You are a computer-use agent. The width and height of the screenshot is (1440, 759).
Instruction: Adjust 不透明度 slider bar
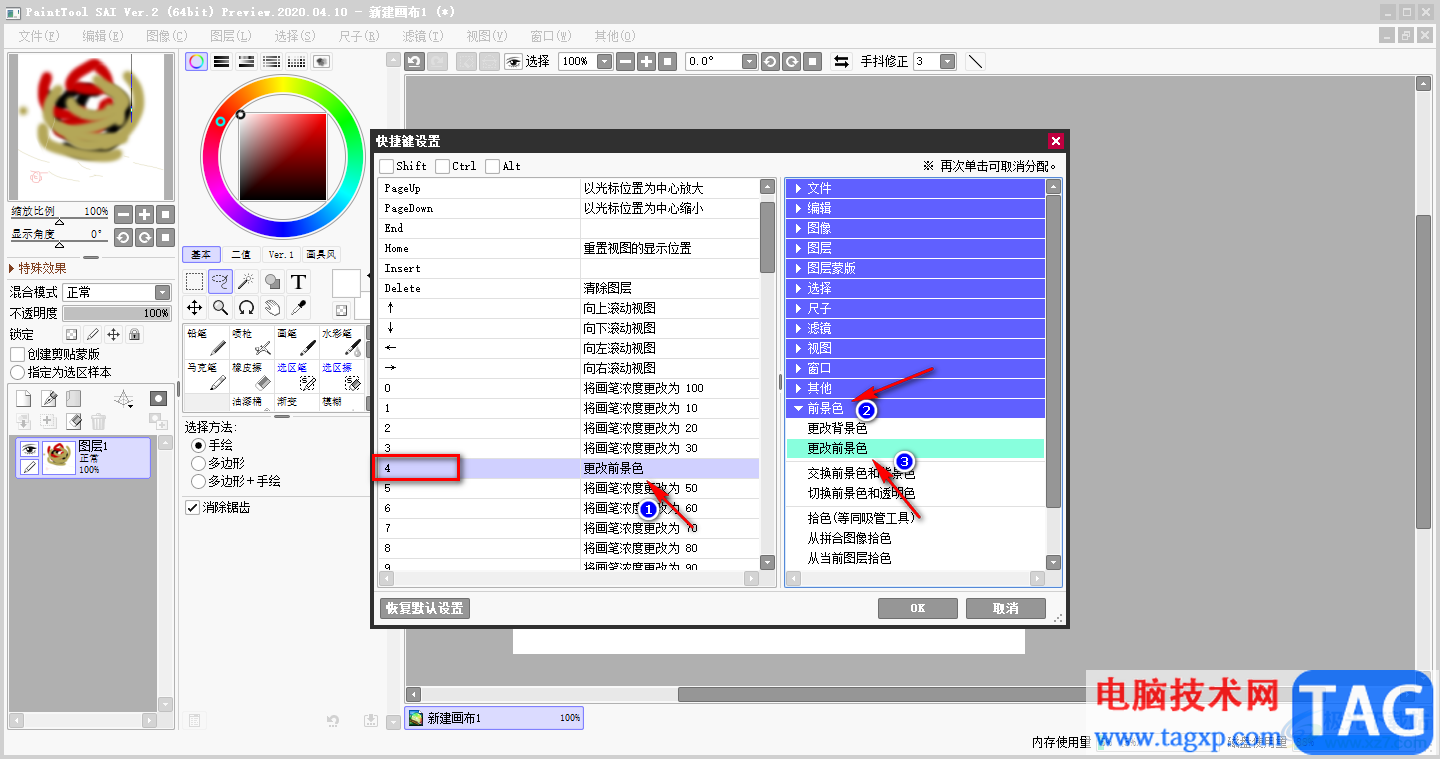tap(117, 313)
